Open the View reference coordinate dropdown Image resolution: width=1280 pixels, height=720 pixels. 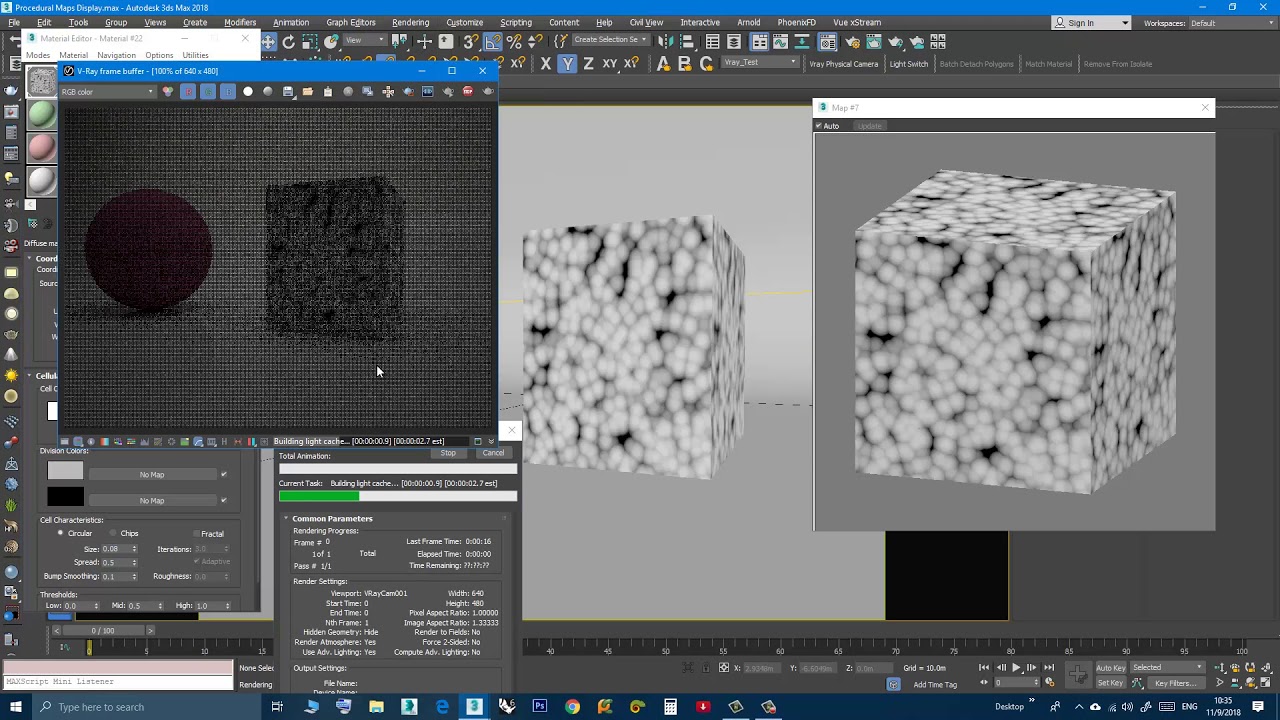367,40
